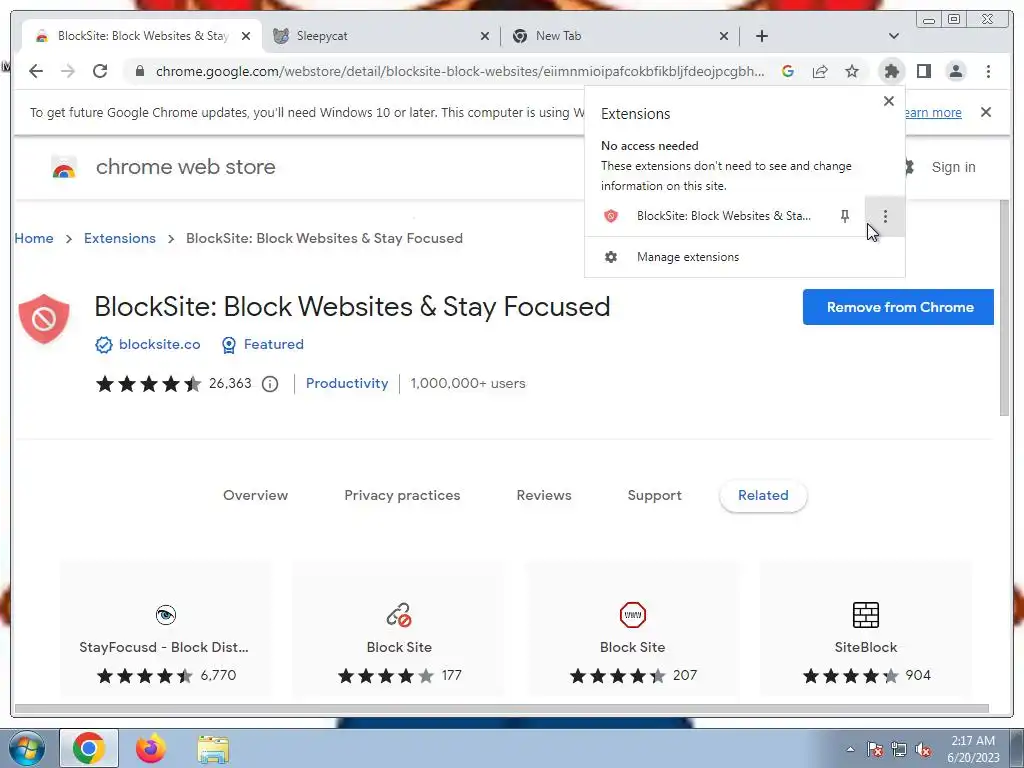Share this page icon
This screenshot has width=1024, height=768.
point(820,71)
